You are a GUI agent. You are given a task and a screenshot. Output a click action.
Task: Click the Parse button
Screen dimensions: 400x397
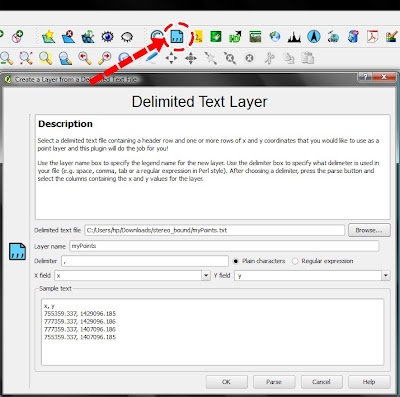pos(274,382)
